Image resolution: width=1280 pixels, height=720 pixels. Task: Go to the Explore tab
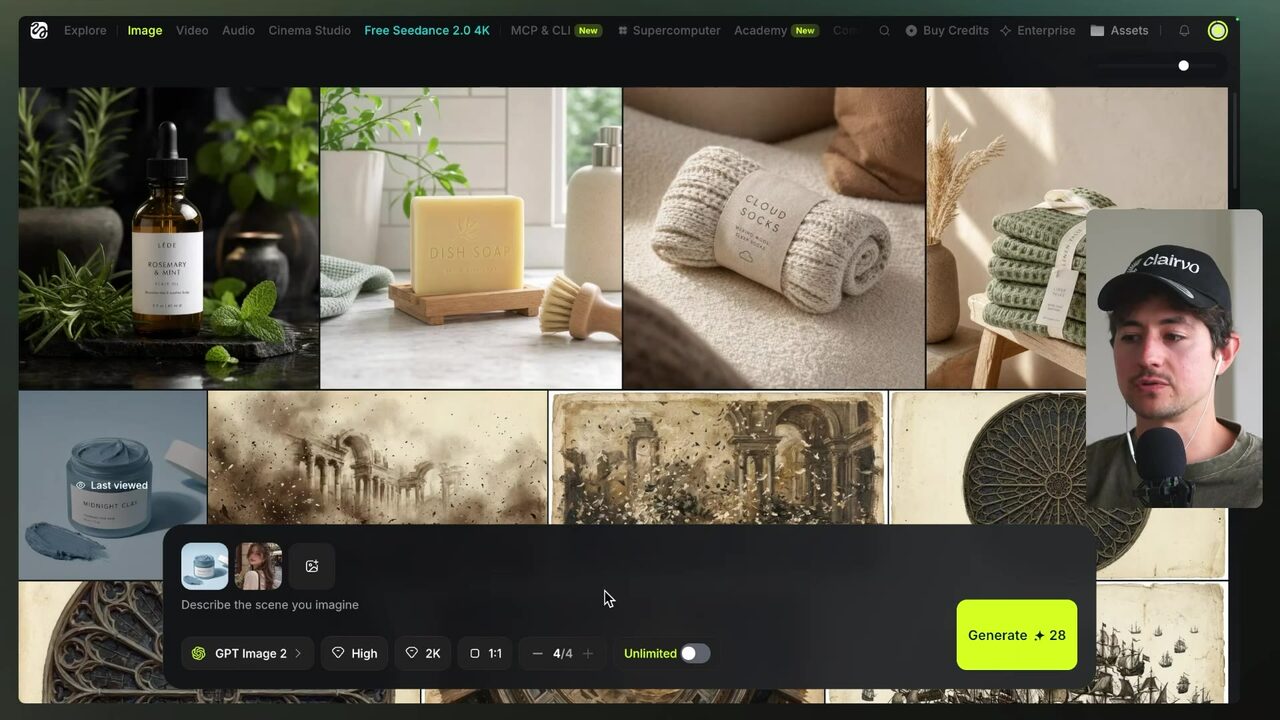pos(85,31)
